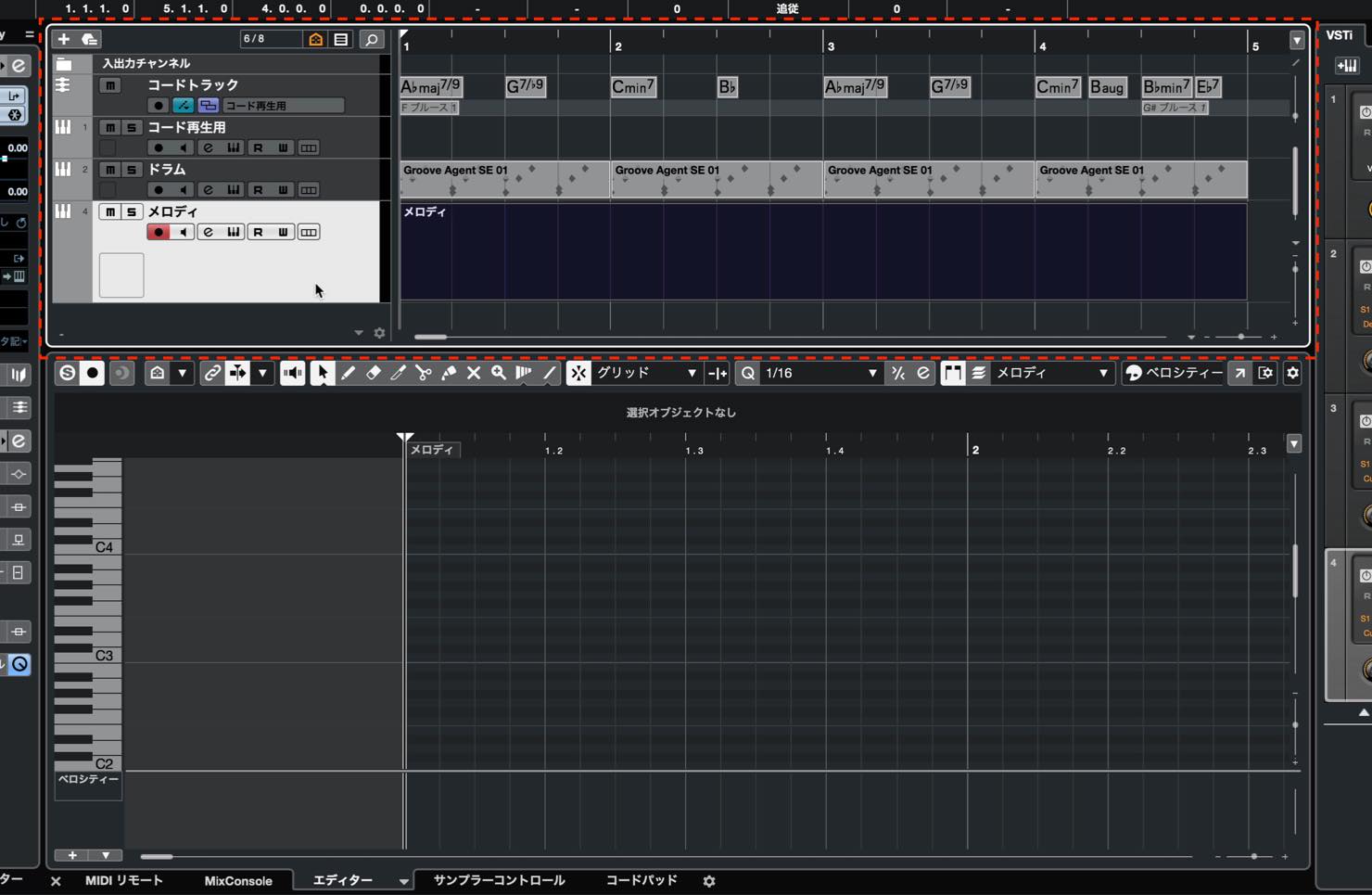
Task: Mute the ドラム track
Action: [109, 170]
